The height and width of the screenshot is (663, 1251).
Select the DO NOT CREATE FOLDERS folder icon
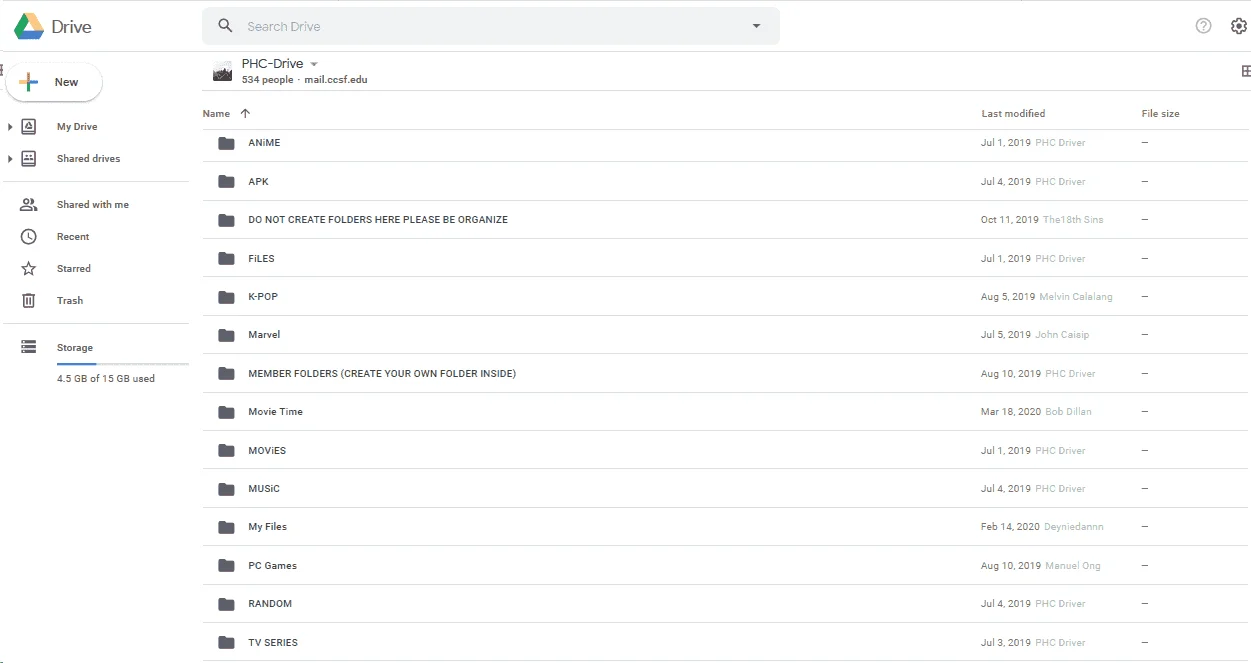click(x=226, y=220)
